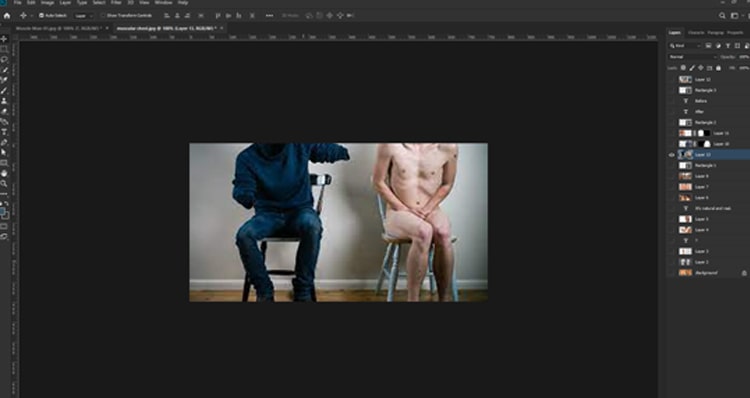Toggle Lock position

(701, 68)
